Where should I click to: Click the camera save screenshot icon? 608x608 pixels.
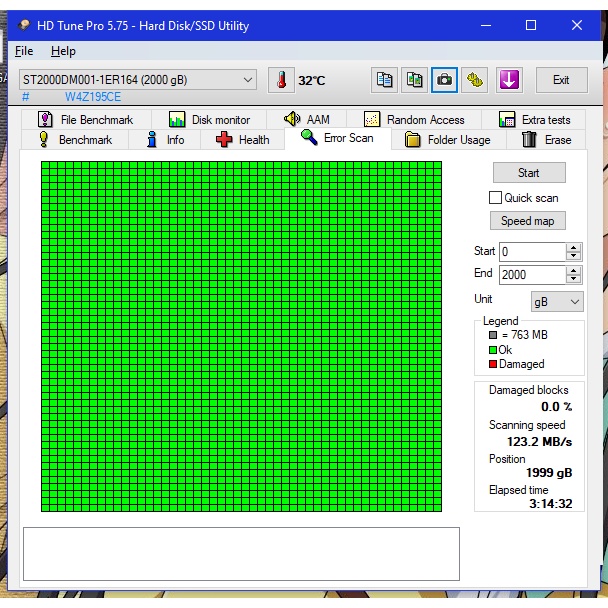tap(444, 80)
